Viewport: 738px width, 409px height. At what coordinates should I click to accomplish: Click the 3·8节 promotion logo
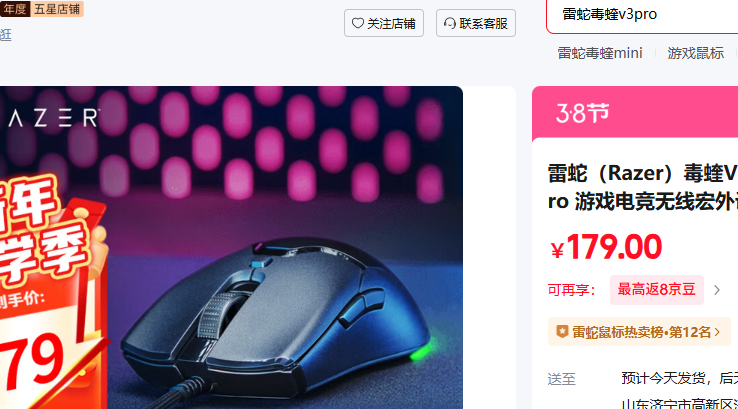583,113
